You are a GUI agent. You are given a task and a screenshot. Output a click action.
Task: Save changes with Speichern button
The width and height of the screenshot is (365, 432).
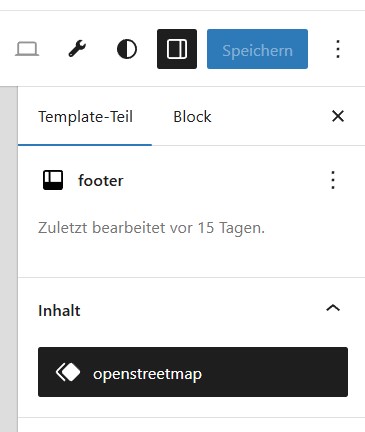coord(257,49)
